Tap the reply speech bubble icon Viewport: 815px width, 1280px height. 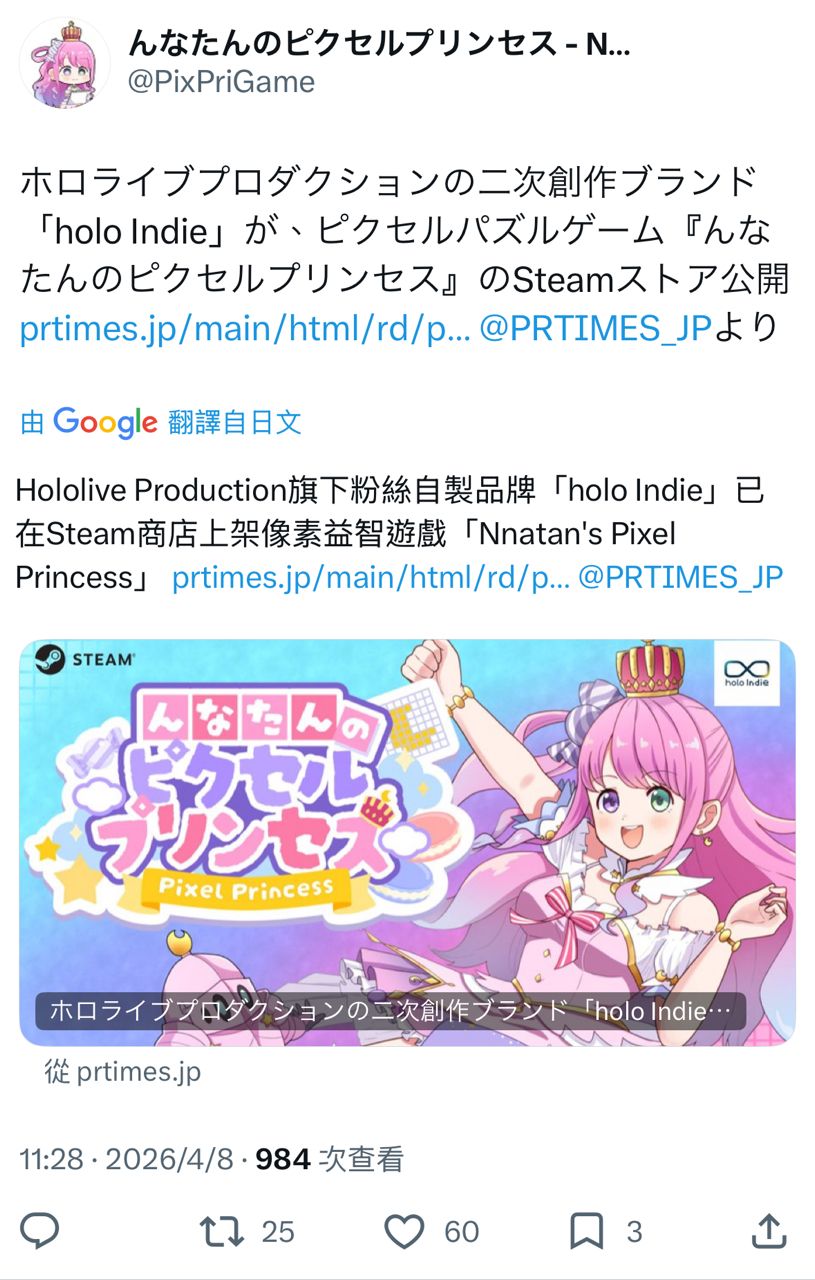click(40, 1231)
